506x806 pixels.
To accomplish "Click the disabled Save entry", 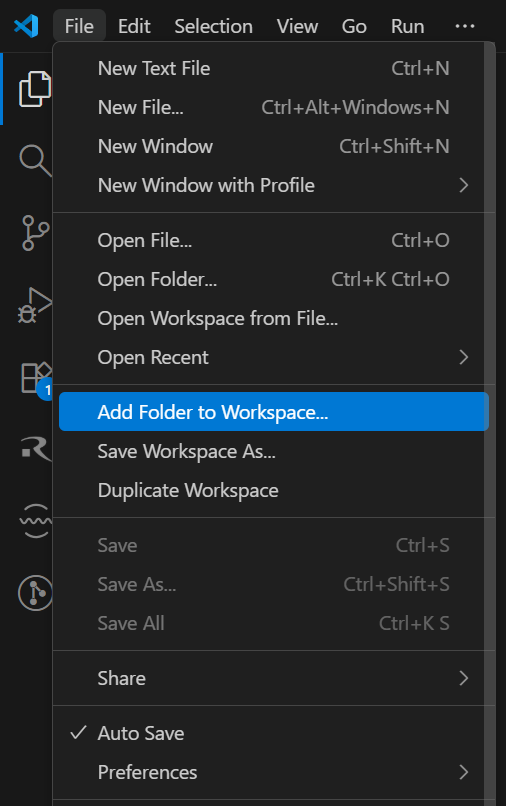I will (x=274, y=545).
